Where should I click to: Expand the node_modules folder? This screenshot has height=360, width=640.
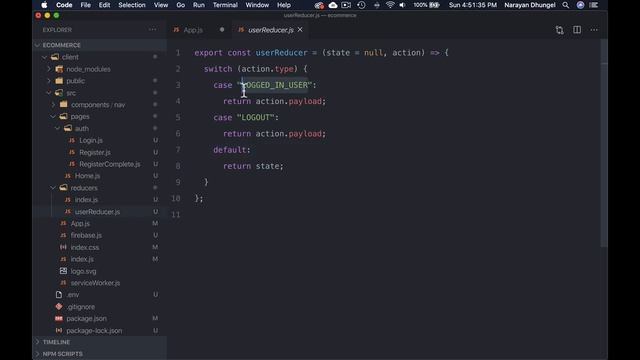pos(49,69)
